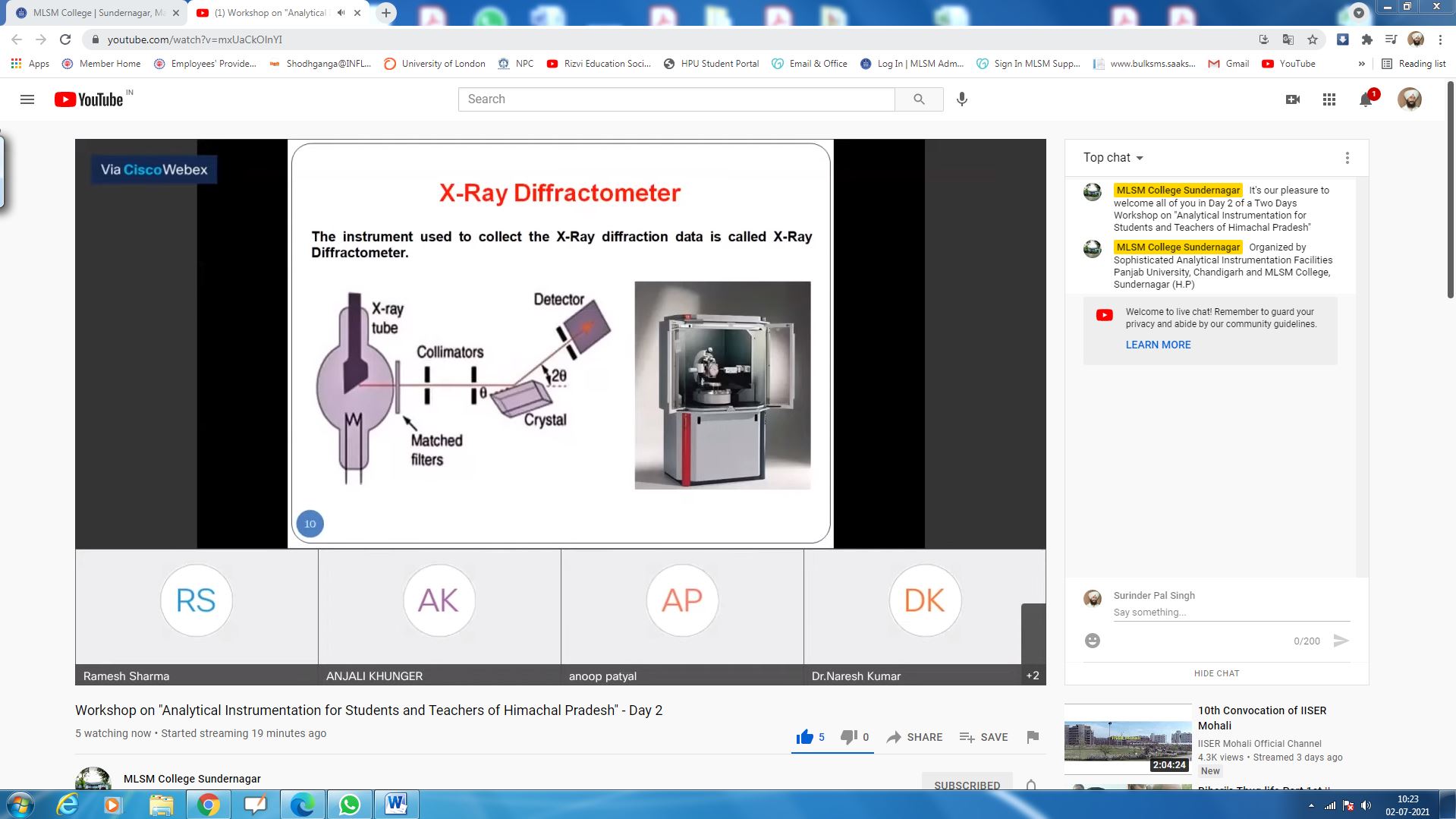Start voice search with microphone icon

click(962, 99)
